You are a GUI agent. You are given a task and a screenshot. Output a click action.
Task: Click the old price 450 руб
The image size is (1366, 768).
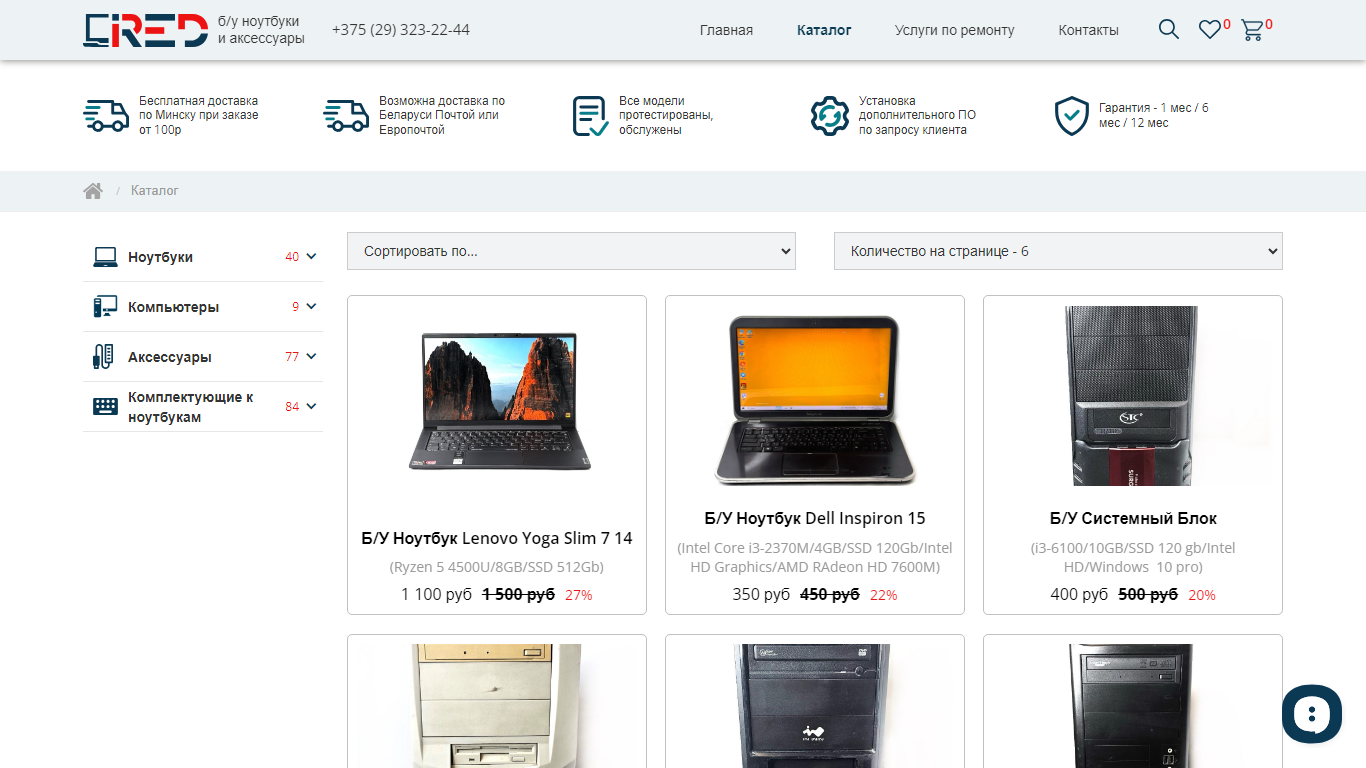point(830,595)
